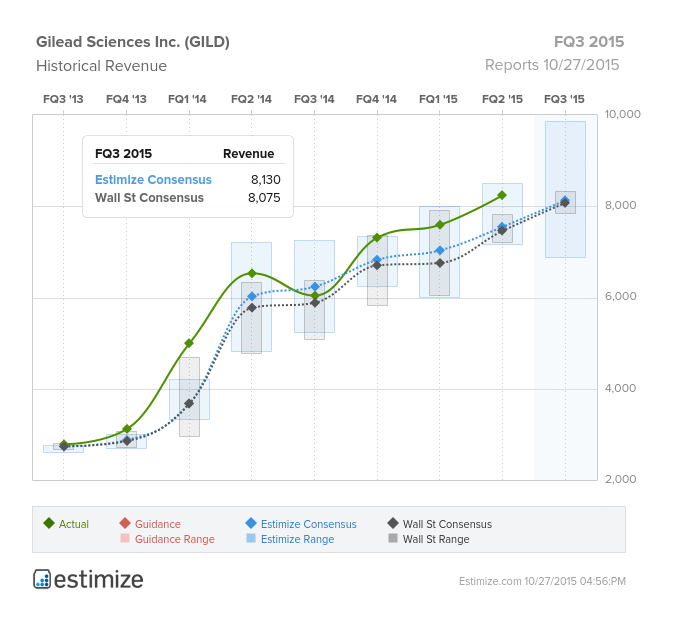The width and height of the screenshot is (675, 620).
Task: Click the FQ2 '14 blue Estimize Consensus point
Action: 252,296
